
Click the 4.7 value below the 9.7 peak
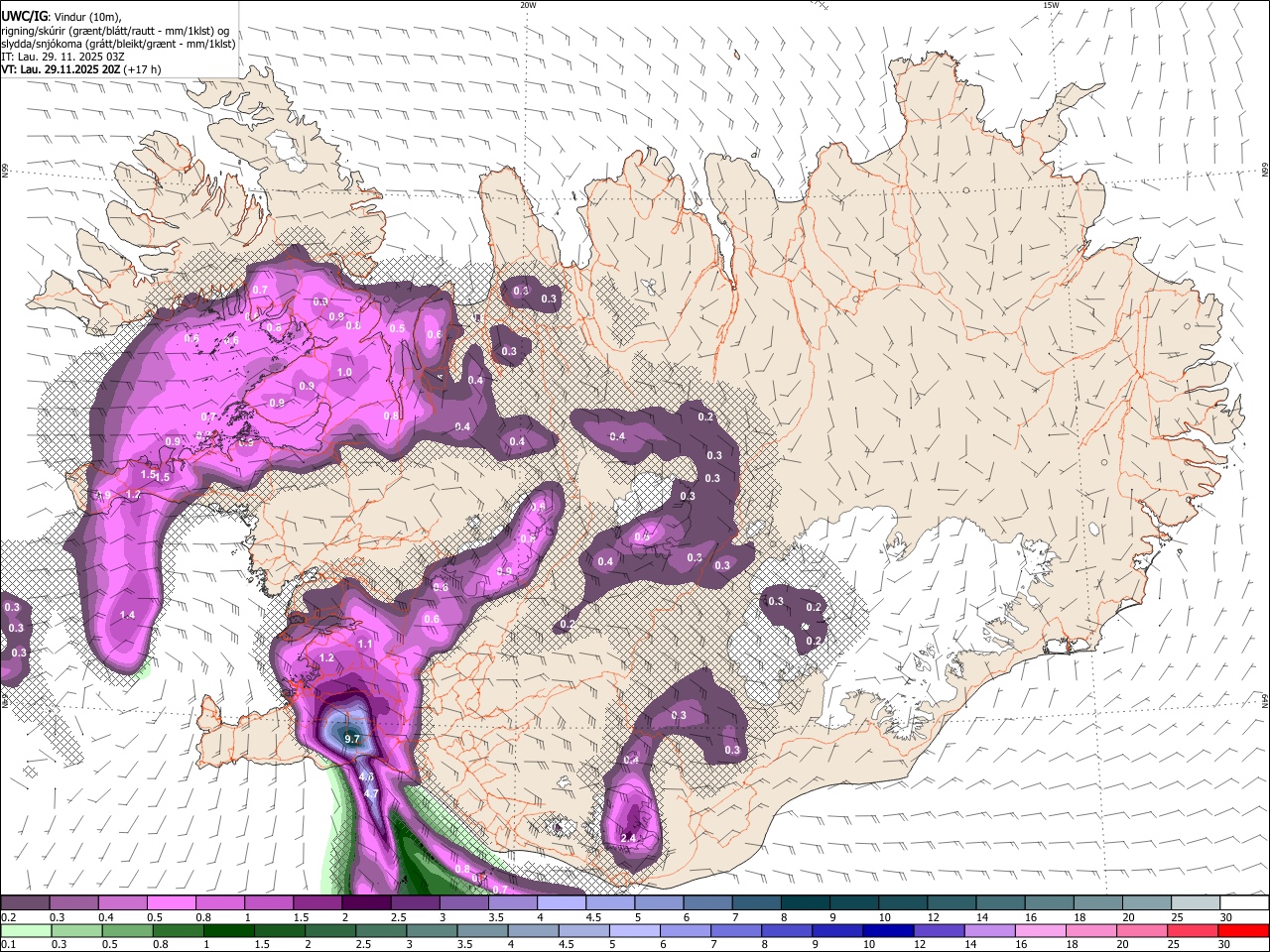pos(371,793)
